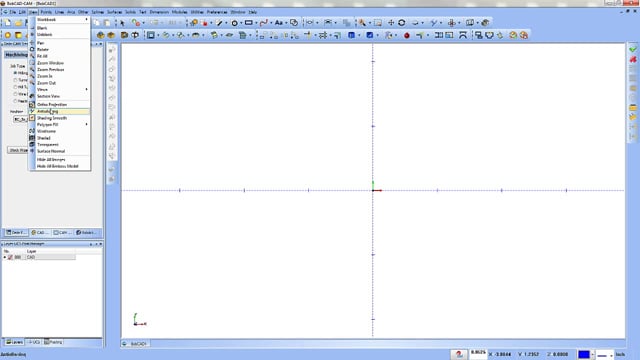Click the Section View icon in menu
Image resolution: width=640 pixels, height=360 pixels.
pyautogui.click(x=32, y=96)
